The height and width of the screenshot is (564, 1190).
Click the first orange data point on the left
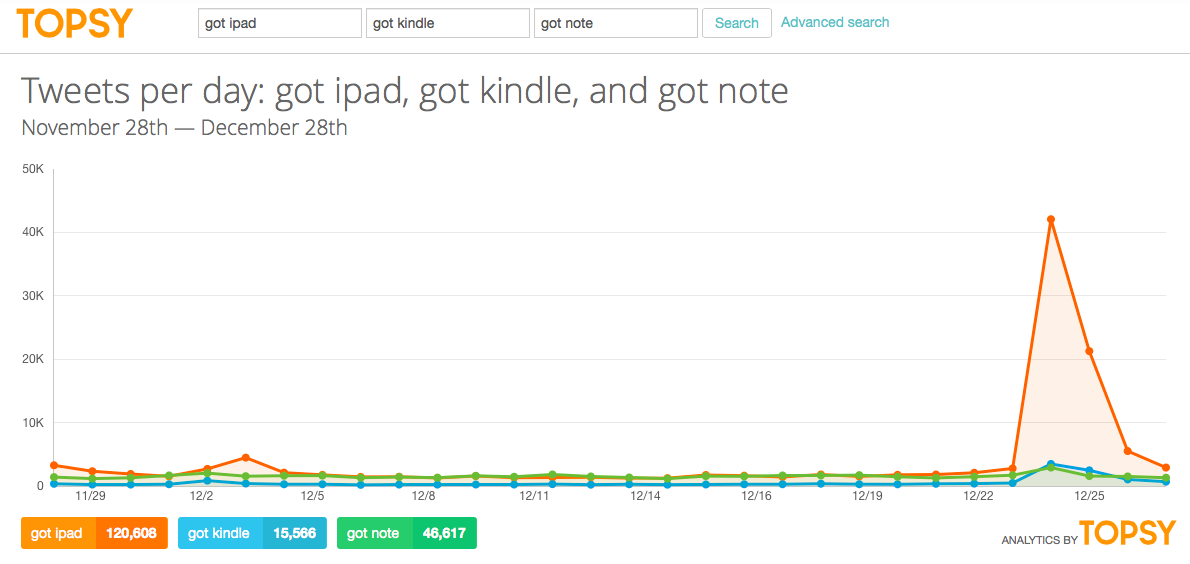54,465
